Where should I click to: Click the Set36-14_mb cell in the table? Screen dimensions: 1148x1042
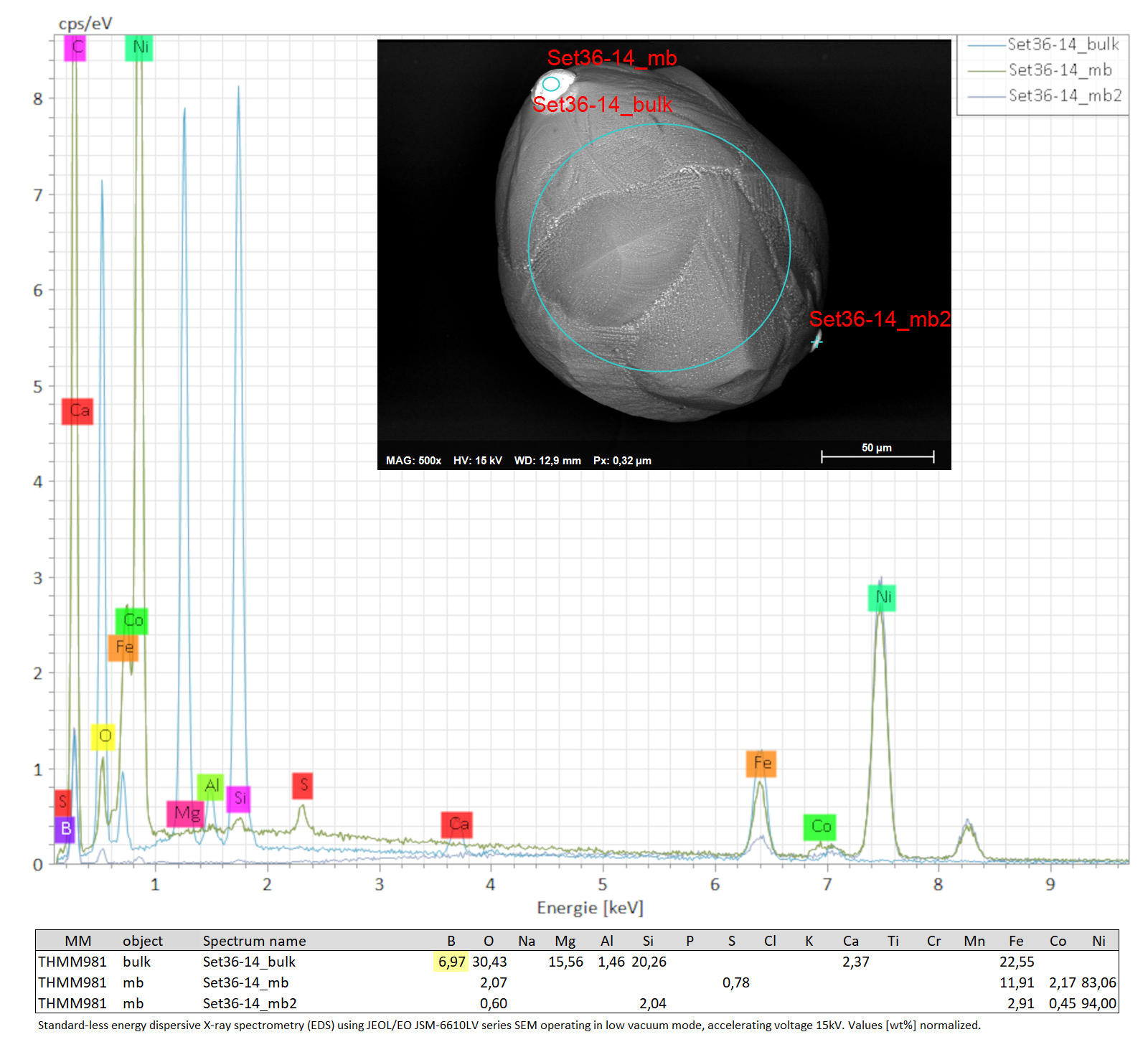tap(245, 982)
